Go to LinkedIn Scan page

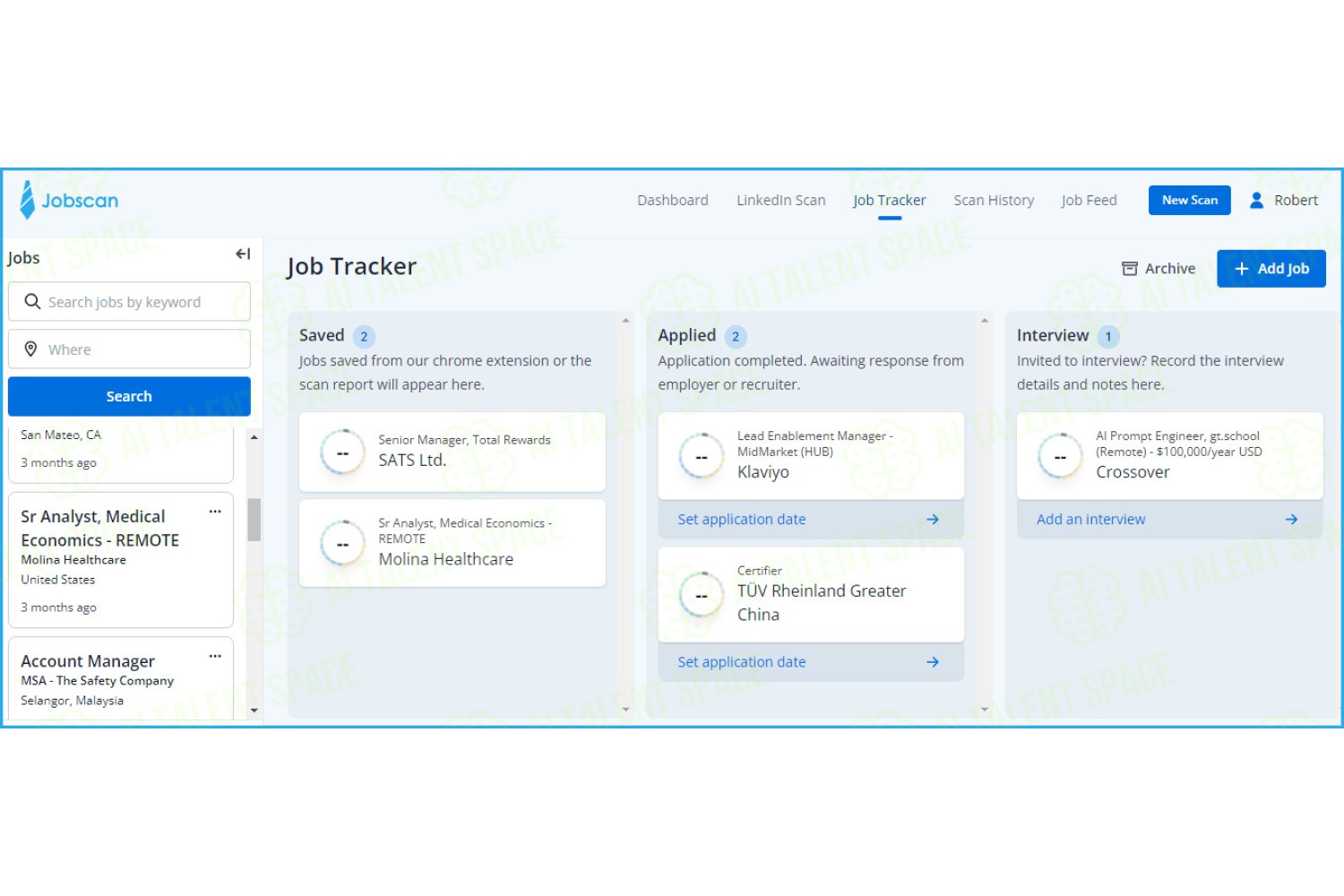[781, 200]
